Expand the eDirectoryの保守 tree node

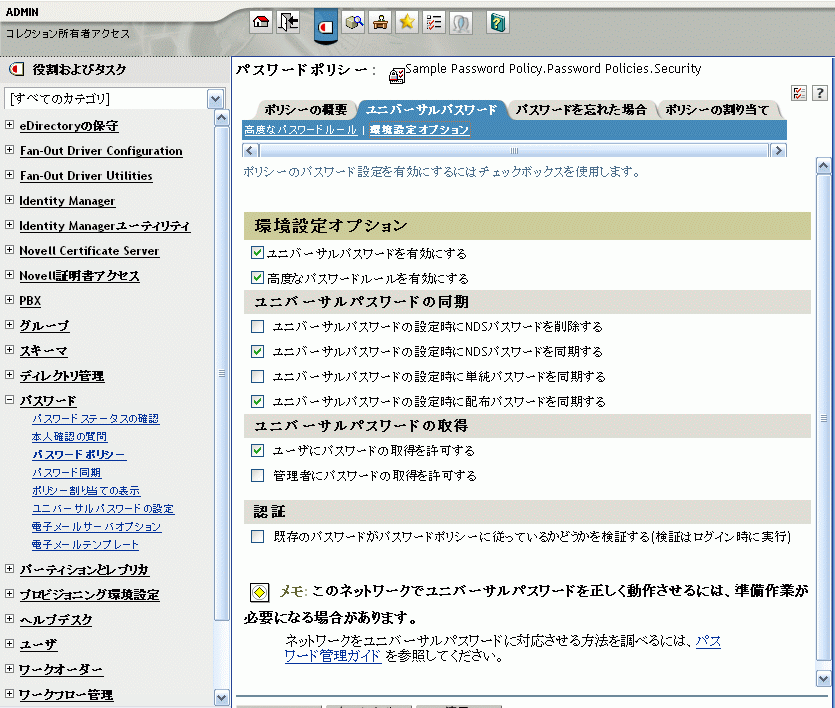9,126
